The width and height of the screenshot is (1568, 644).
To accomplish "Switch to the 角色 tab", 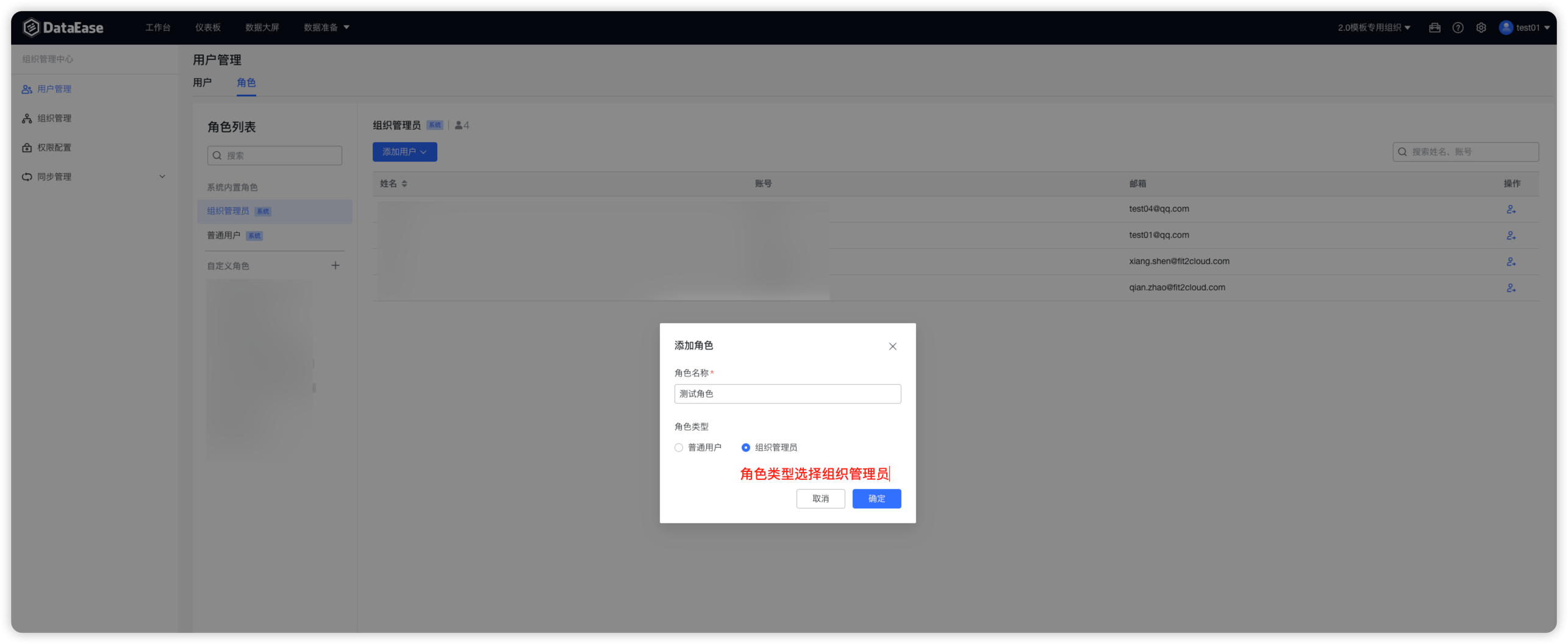I will pos(246,82).
